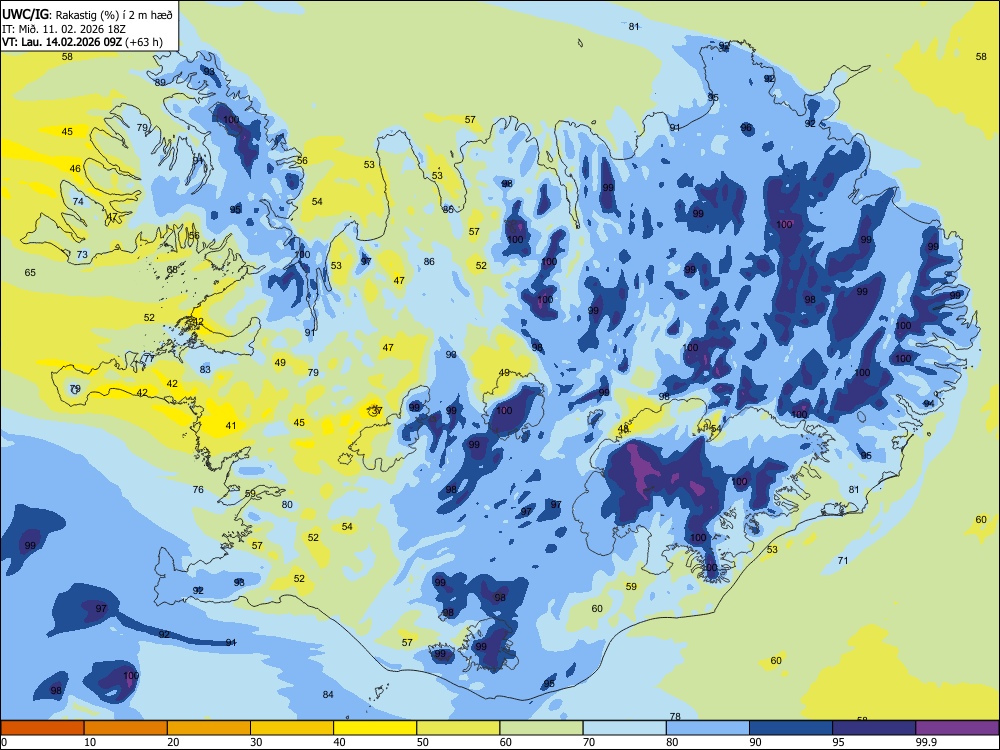This screenshot has height=750, width=1000.
Task: Click the humidity value '89' on the map
Action: pyautogui.click(x=160, y=82)
